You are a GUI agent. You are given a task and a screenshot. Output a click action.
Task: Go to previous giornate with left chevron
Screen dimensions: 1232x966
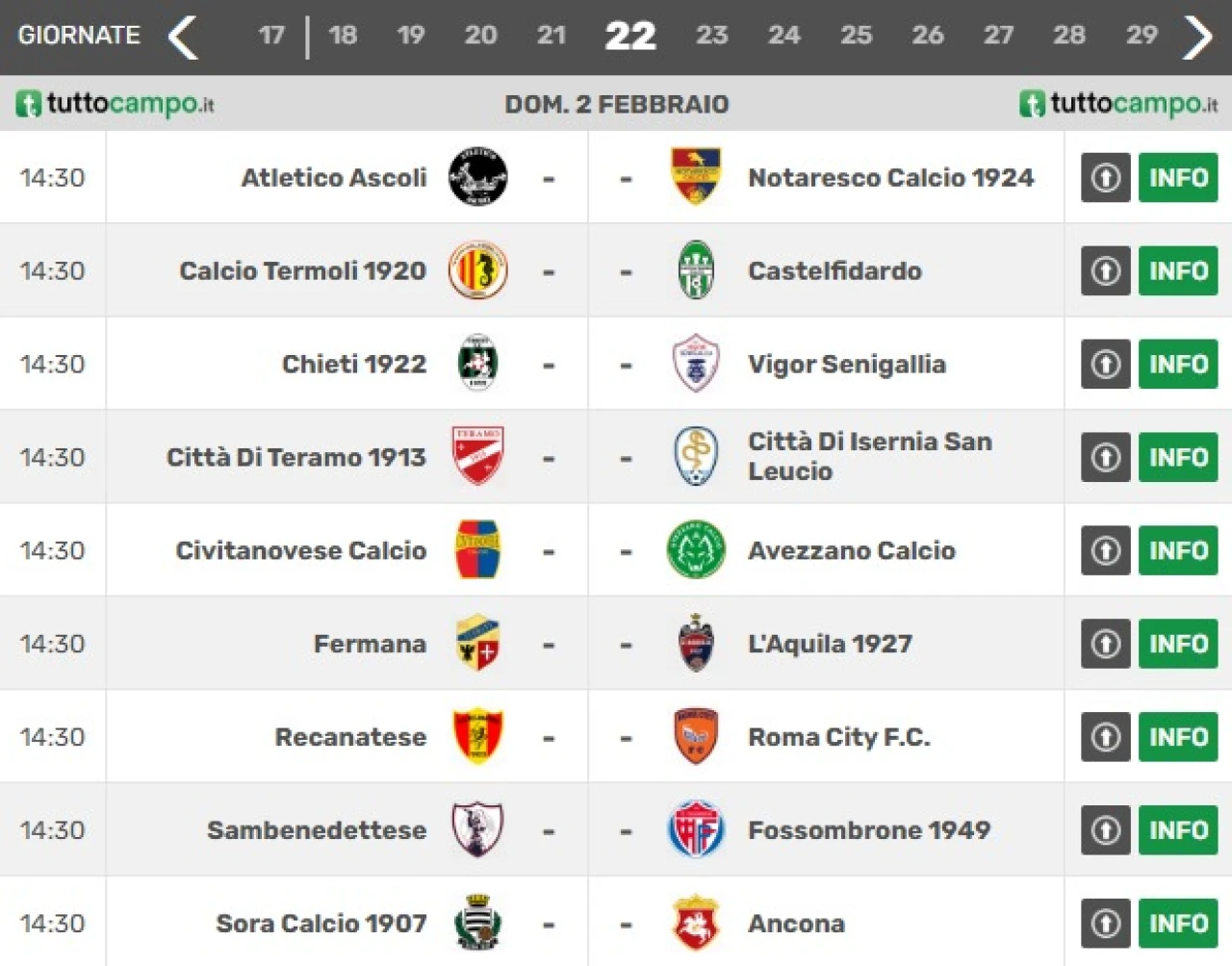[183, 37]
